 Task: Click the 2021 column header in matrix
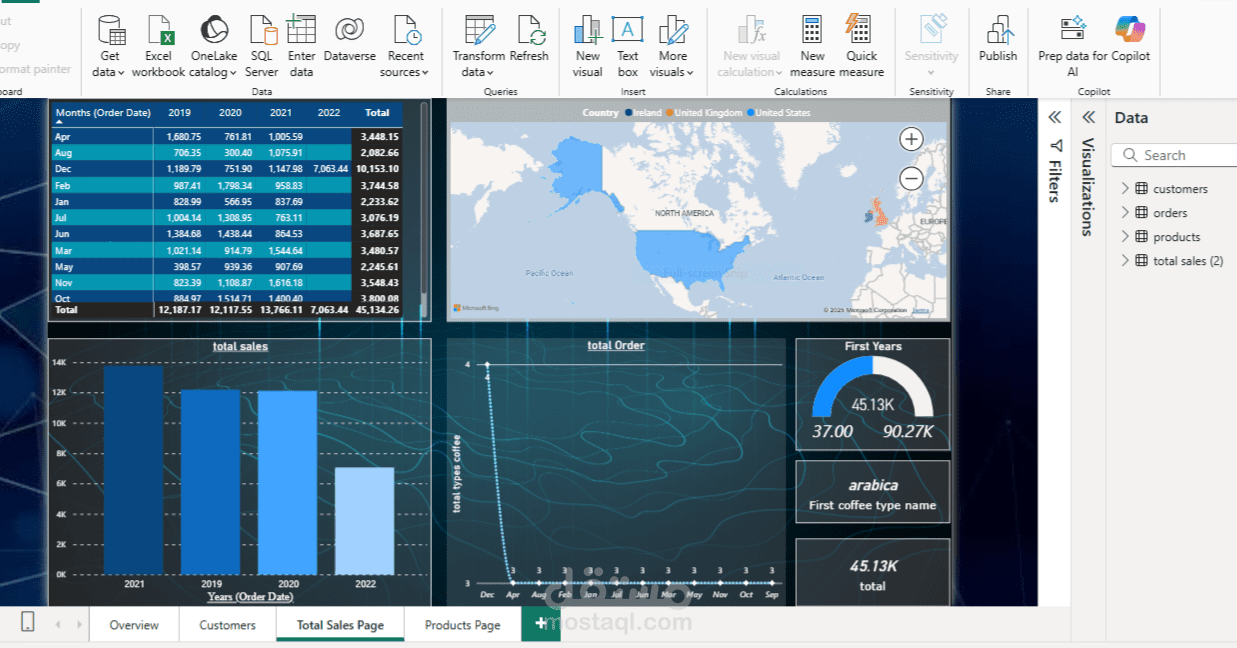coord(281,113)
